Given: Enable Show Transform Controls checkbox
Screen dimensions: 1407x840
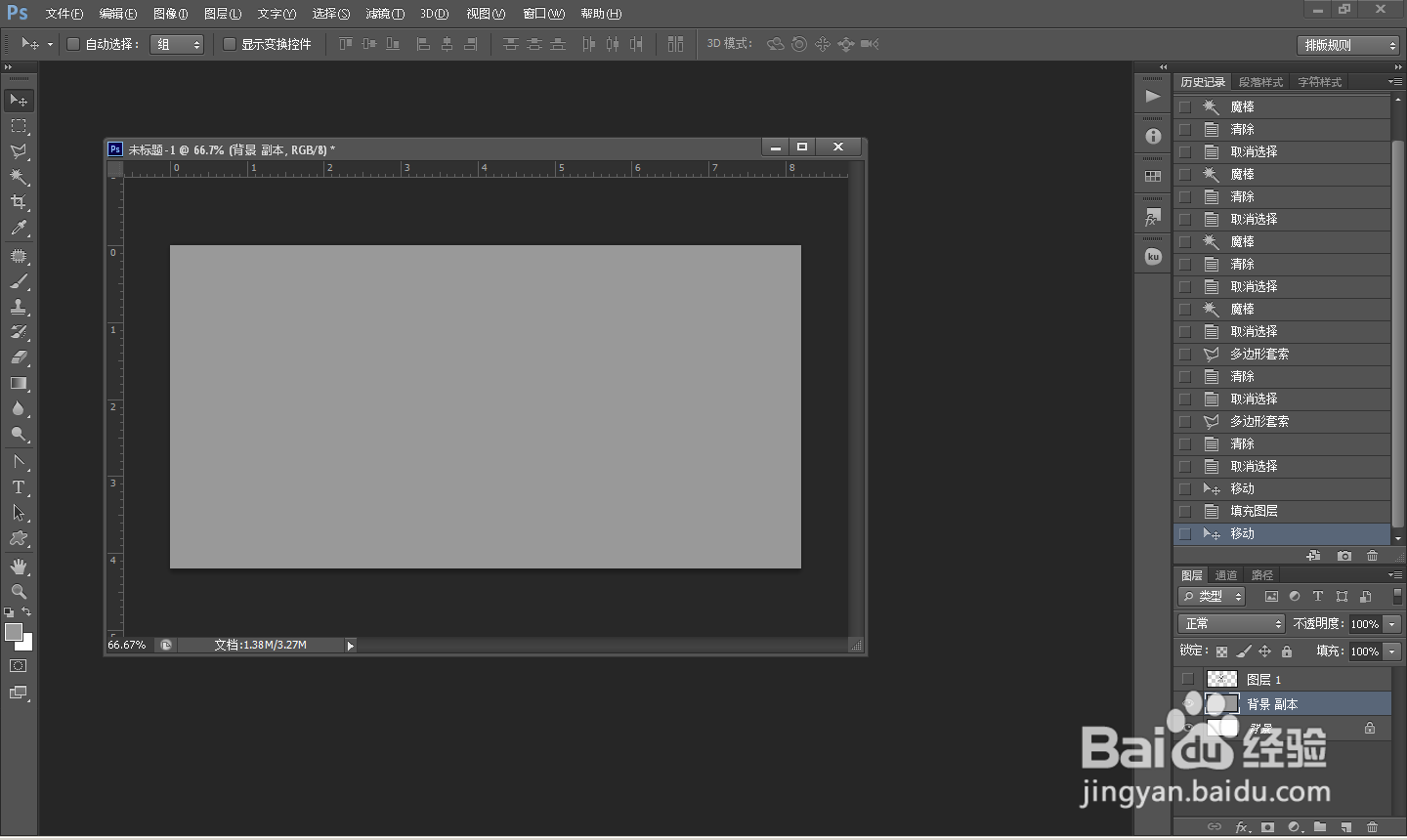Looking at the screenshot, I should [230, 44].
